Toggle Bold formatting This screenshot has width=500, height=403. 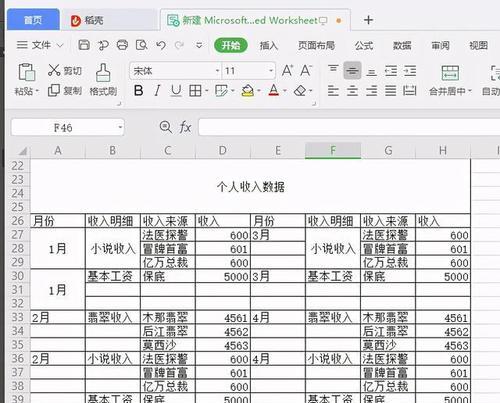(x=138, y=90)
